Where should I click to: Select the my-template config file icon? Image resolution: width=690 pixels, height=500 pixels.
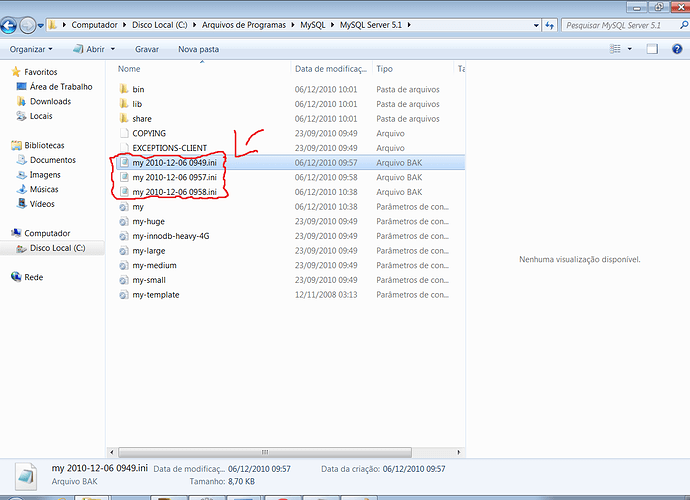pos(124,294)
